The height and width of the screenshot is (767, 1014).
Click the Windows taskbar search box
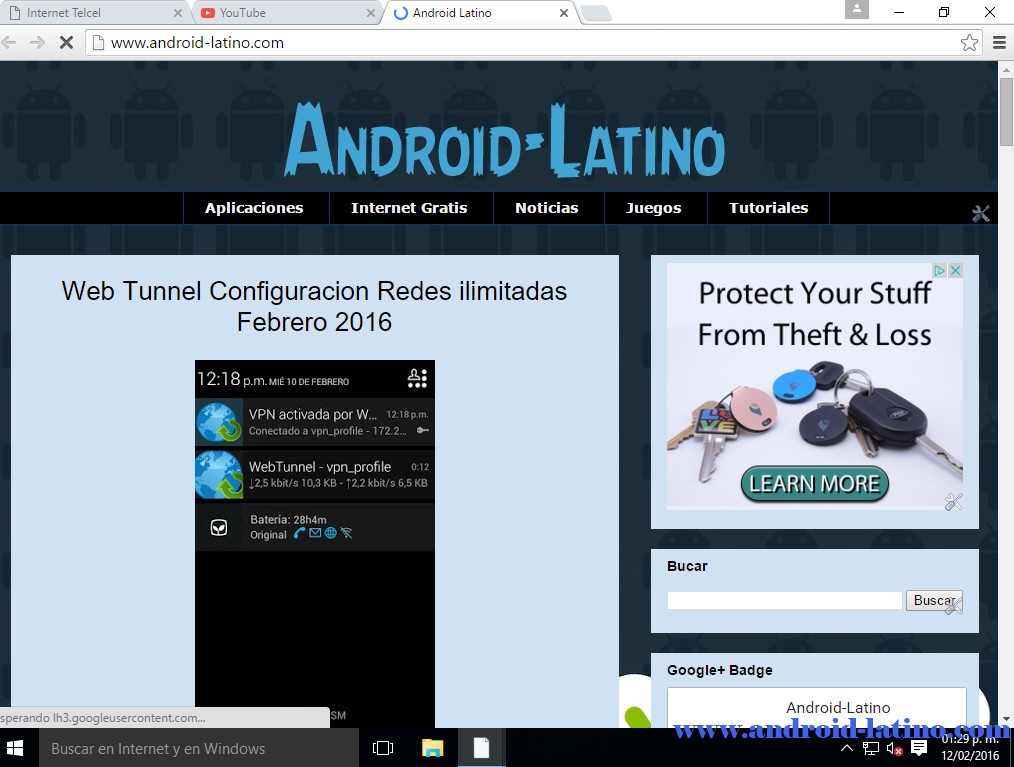click(x=199, y=748)
